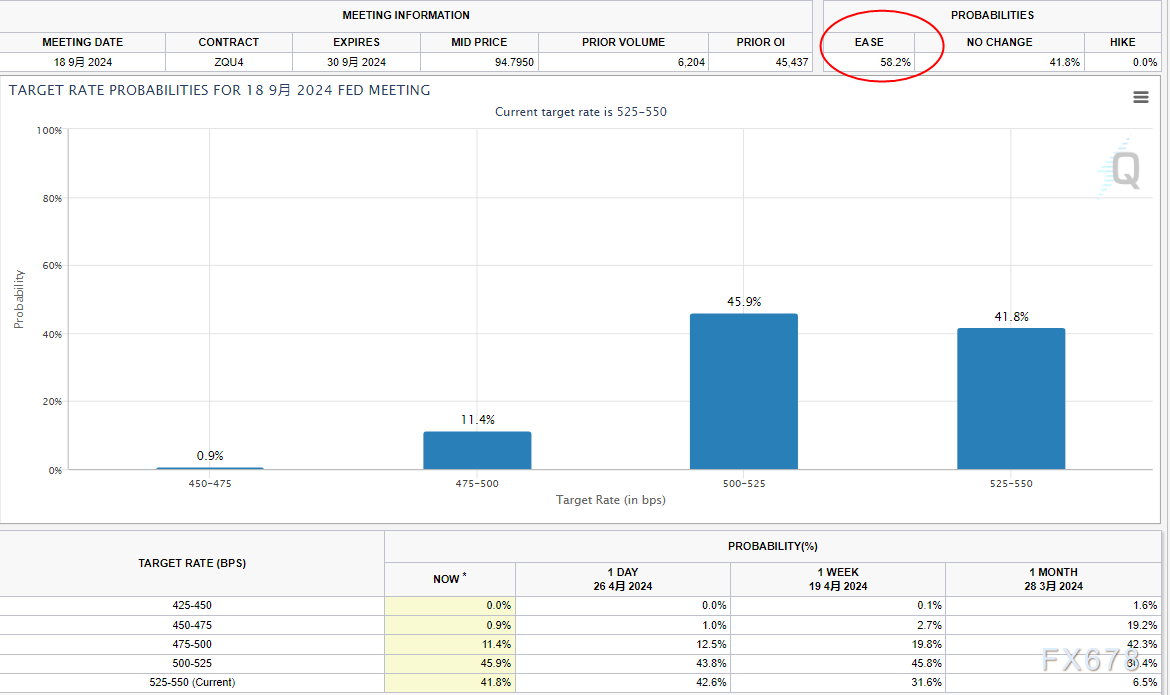Click the 525-550 (Current) table row
This screenshot has height=695, width=1170.
point(191,682)
